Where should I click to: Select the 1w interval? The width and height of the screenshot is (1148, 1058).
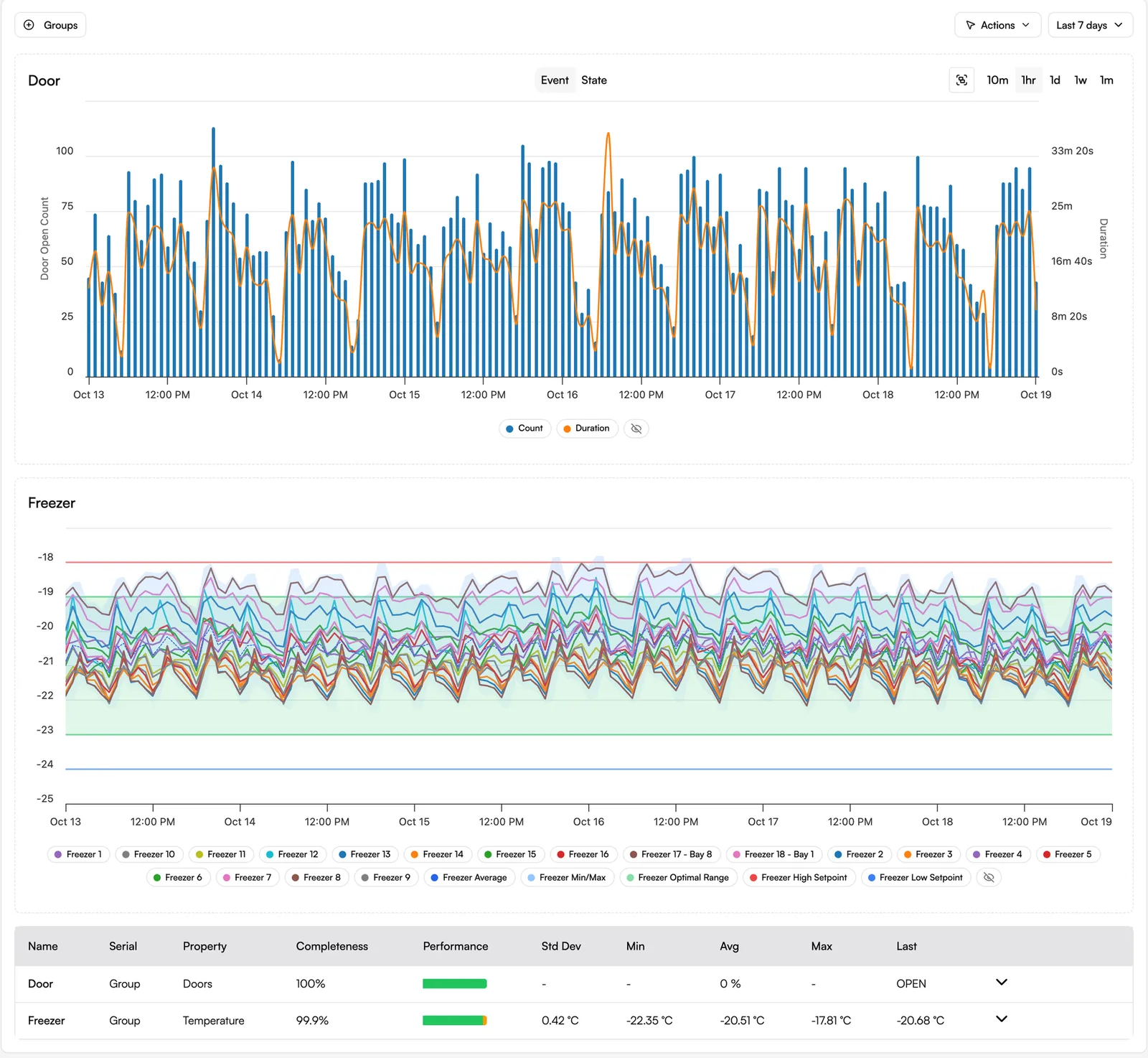coord(1080,80)
